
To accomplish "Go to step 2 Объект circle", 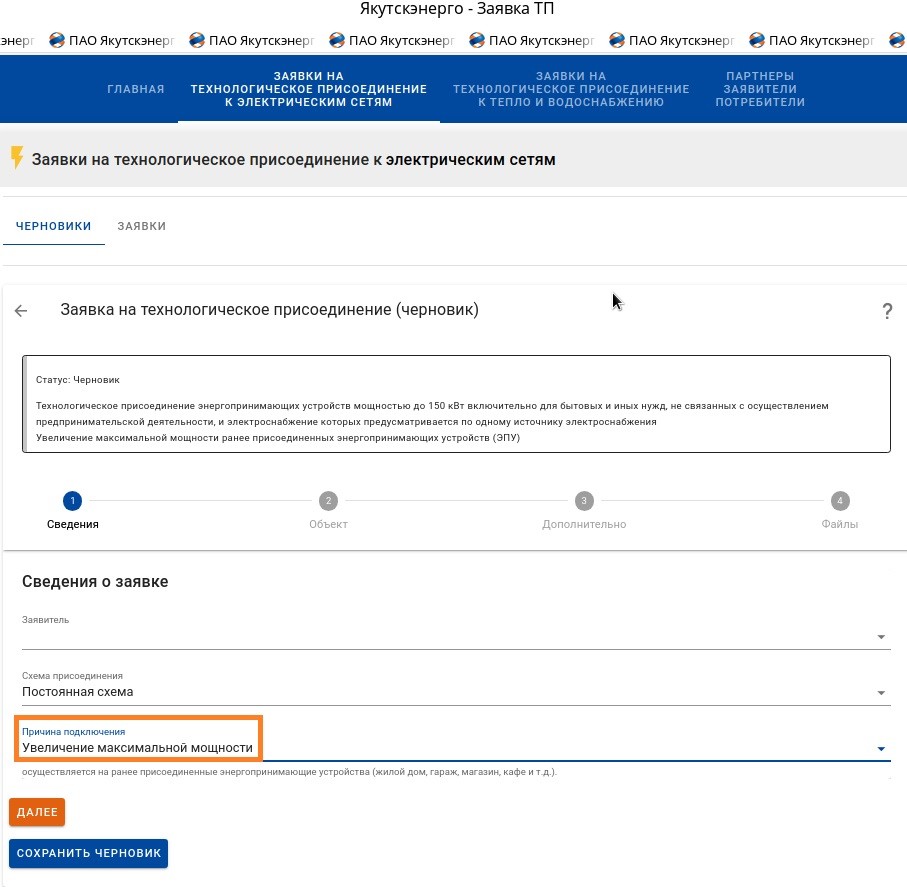I will pyautogui.click(x=328, y=501).
